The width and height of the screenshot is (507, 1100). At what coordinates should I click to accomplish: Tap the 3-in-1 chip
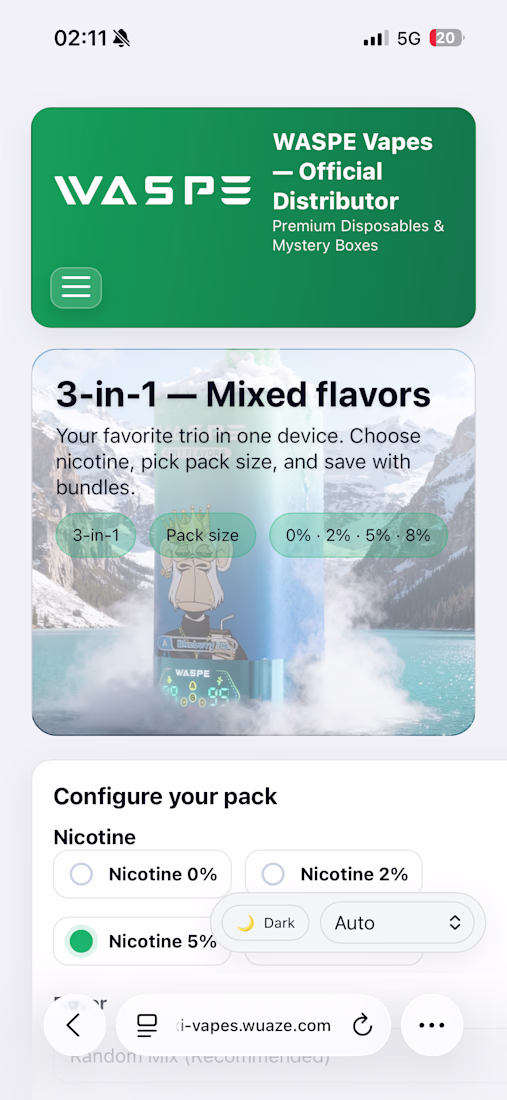(96, 535)
